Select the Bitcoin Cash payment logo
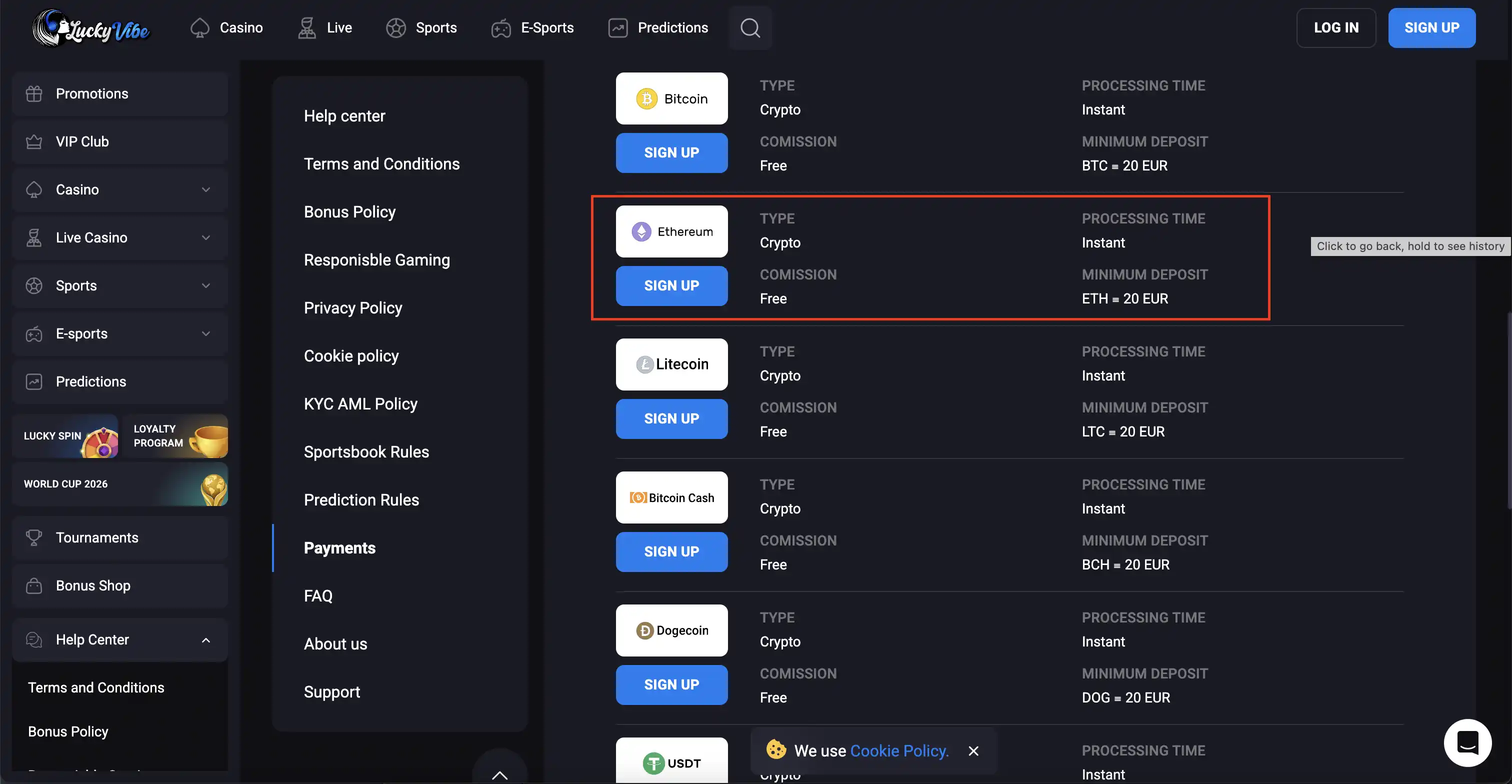Screen dimensions: 1512x784 pyautogui.click(x=671, y=497)
